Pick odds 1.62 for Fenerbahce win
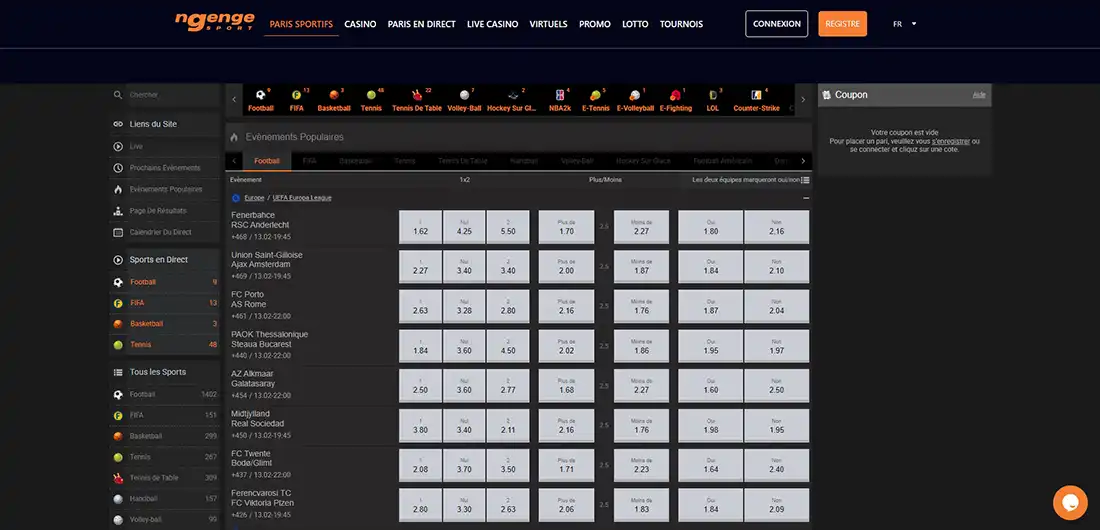The width and height of the screenshot is (1100, 530). tap(420, 227)
